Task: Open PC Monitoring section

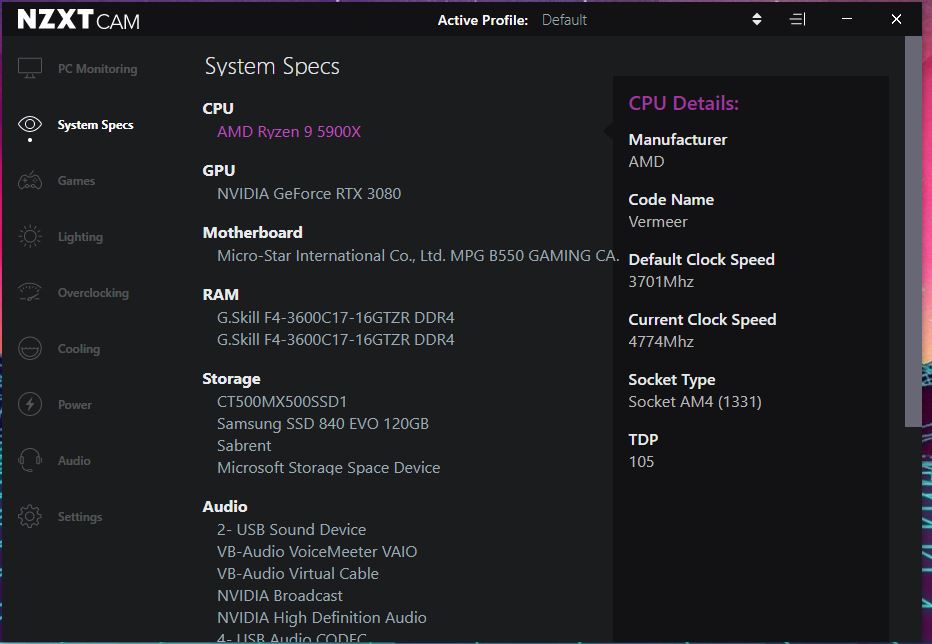Action: click(x=97, y=68)
